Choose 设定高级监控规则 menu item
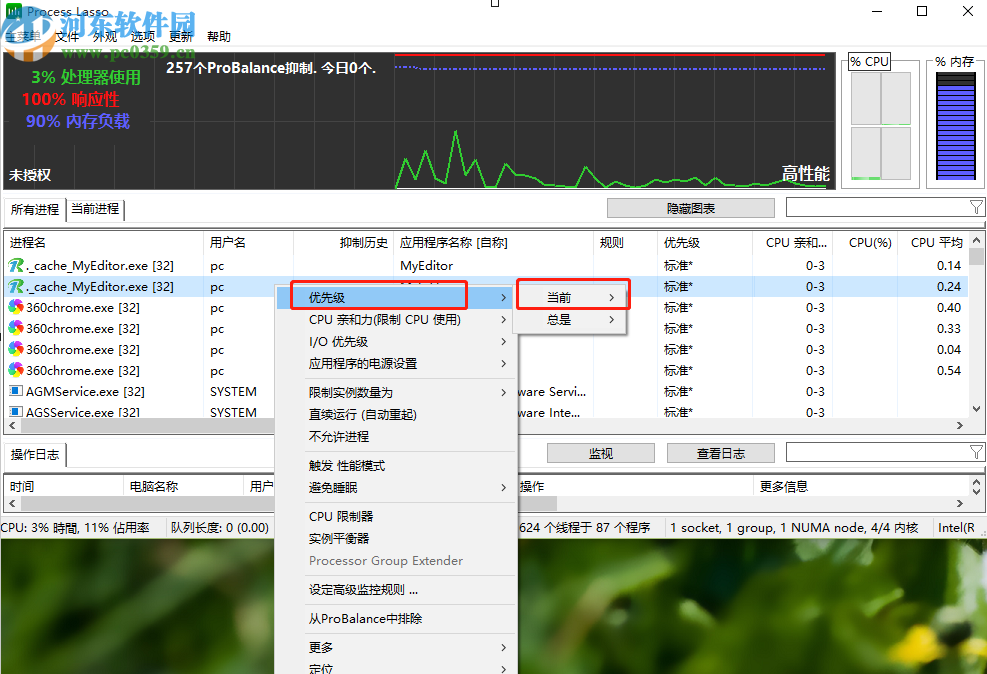This screenshot has height=674, width=987. pyautogui.click(x=397, y=589)
